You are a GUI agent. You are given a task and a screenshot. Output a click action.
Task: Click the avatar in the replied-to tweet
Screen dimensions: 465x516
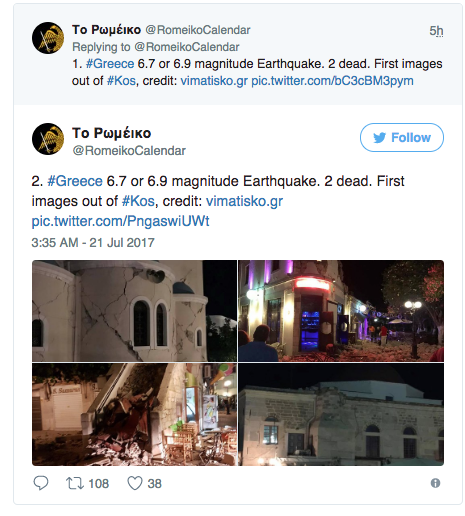click(x=48, y=38)
